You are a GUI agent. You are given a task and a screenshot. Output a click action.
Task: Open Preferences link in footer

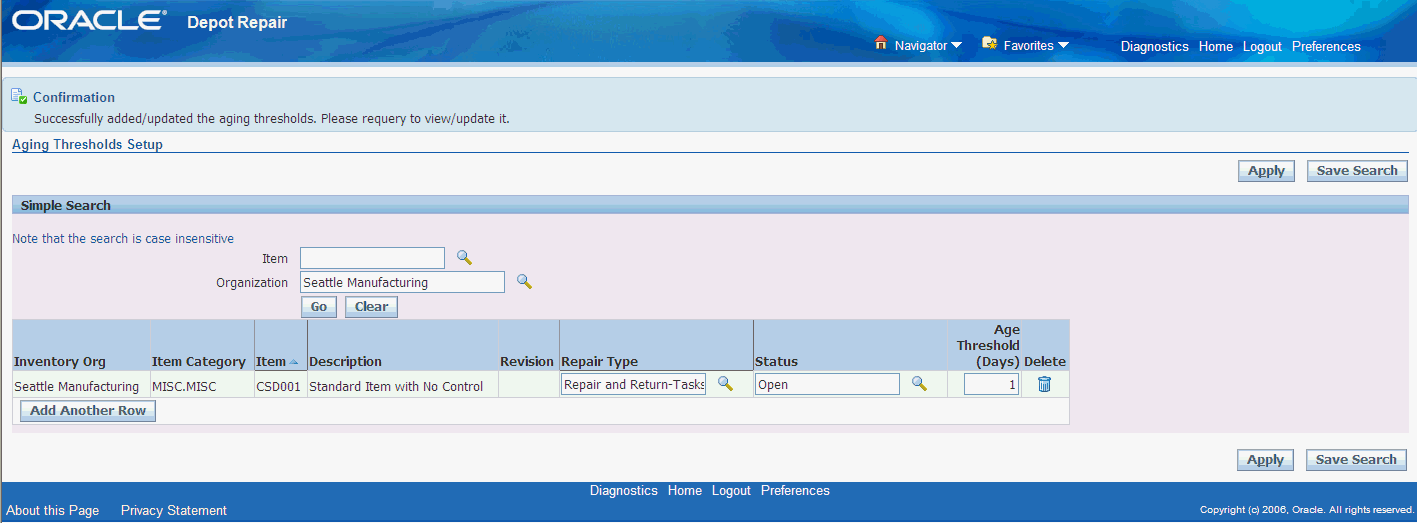coord(795,491)
